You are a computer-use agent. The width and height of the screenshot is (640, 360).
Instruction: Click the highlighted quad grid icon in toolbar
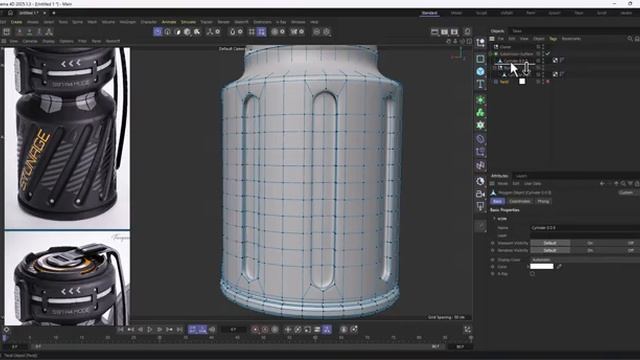click(x=261, y=32)
